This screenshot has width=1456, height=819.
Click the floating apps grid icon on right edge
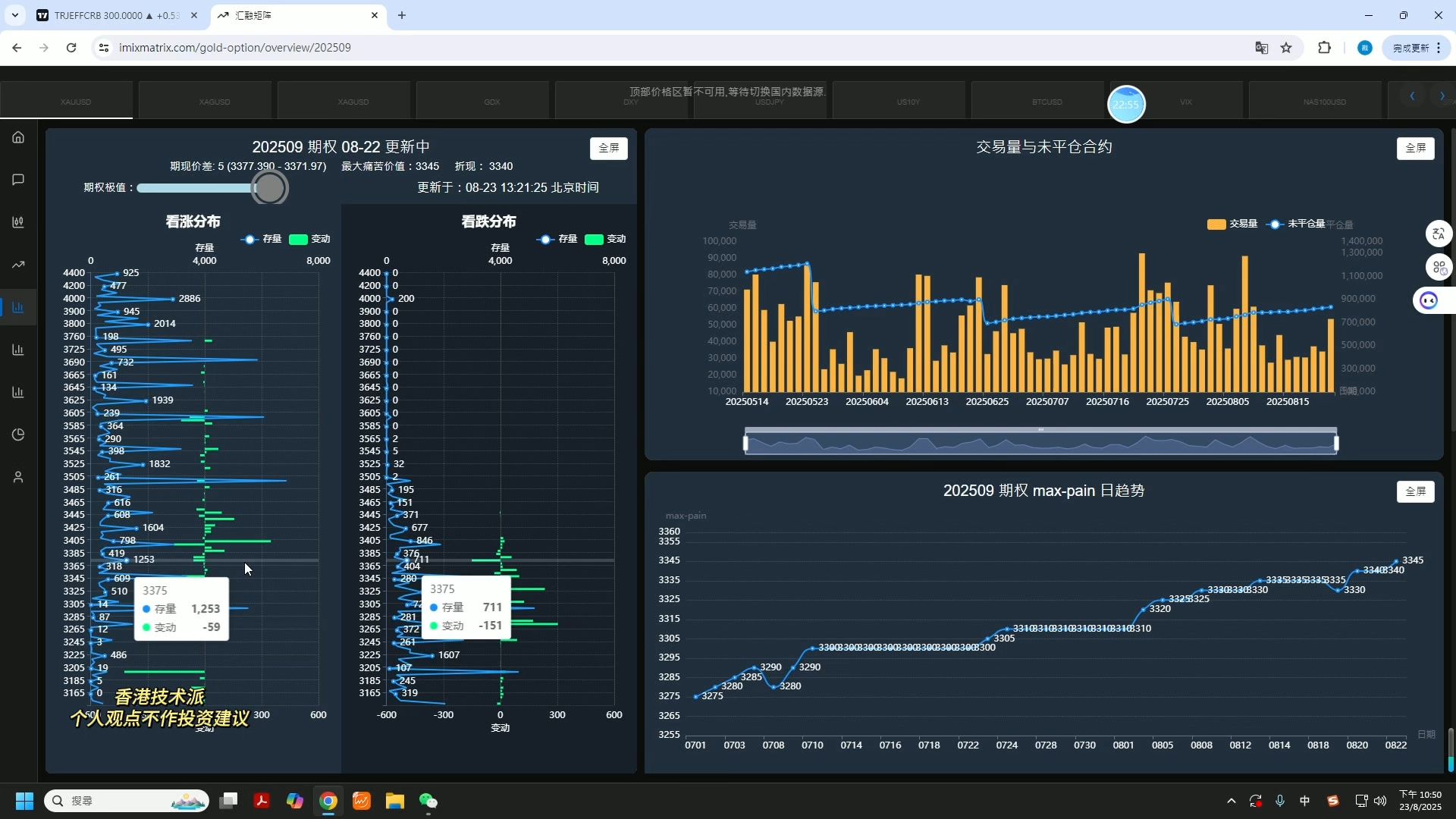tap(1439, 267)
